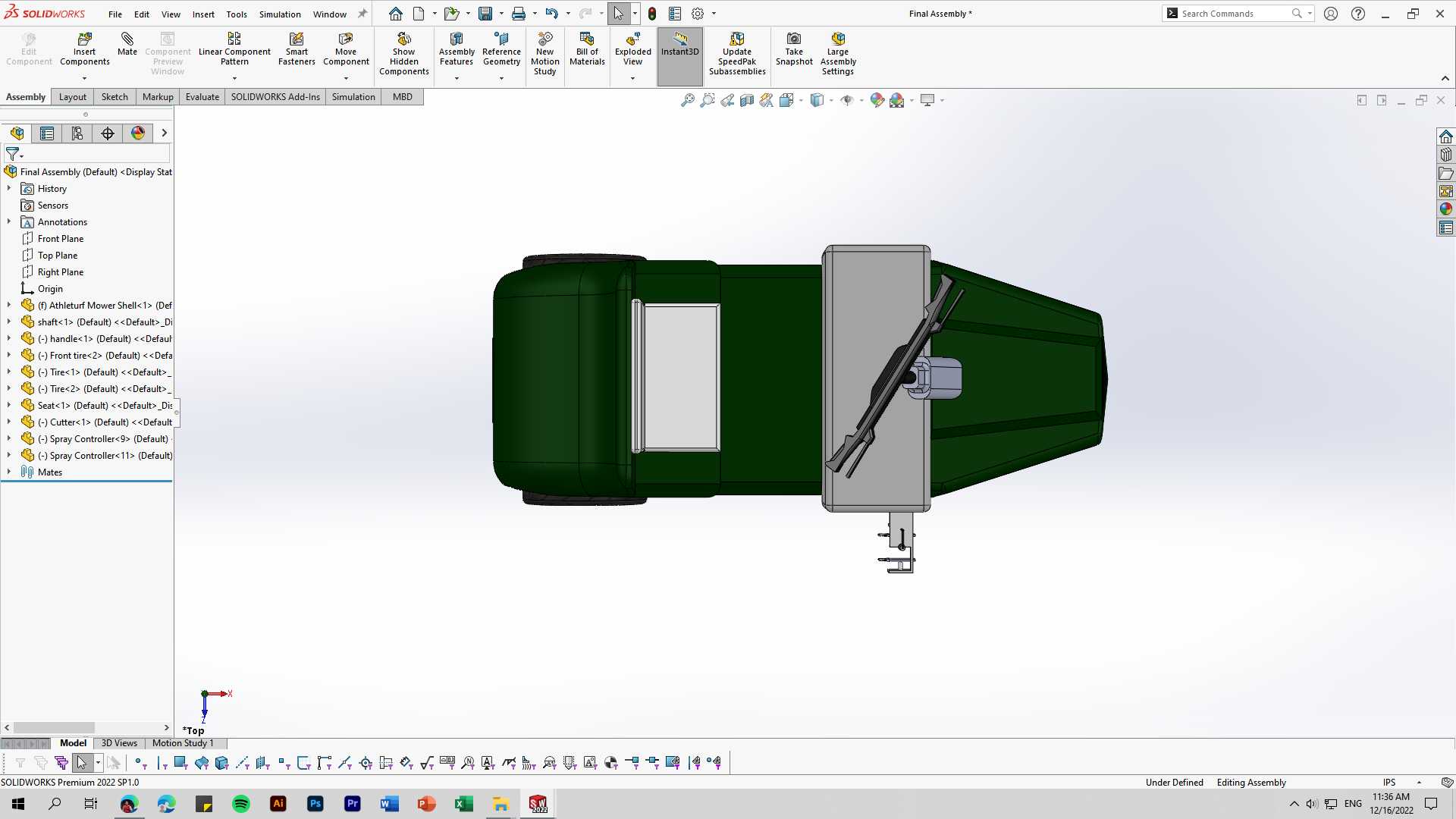Expand the History tree node

point(9,188)
